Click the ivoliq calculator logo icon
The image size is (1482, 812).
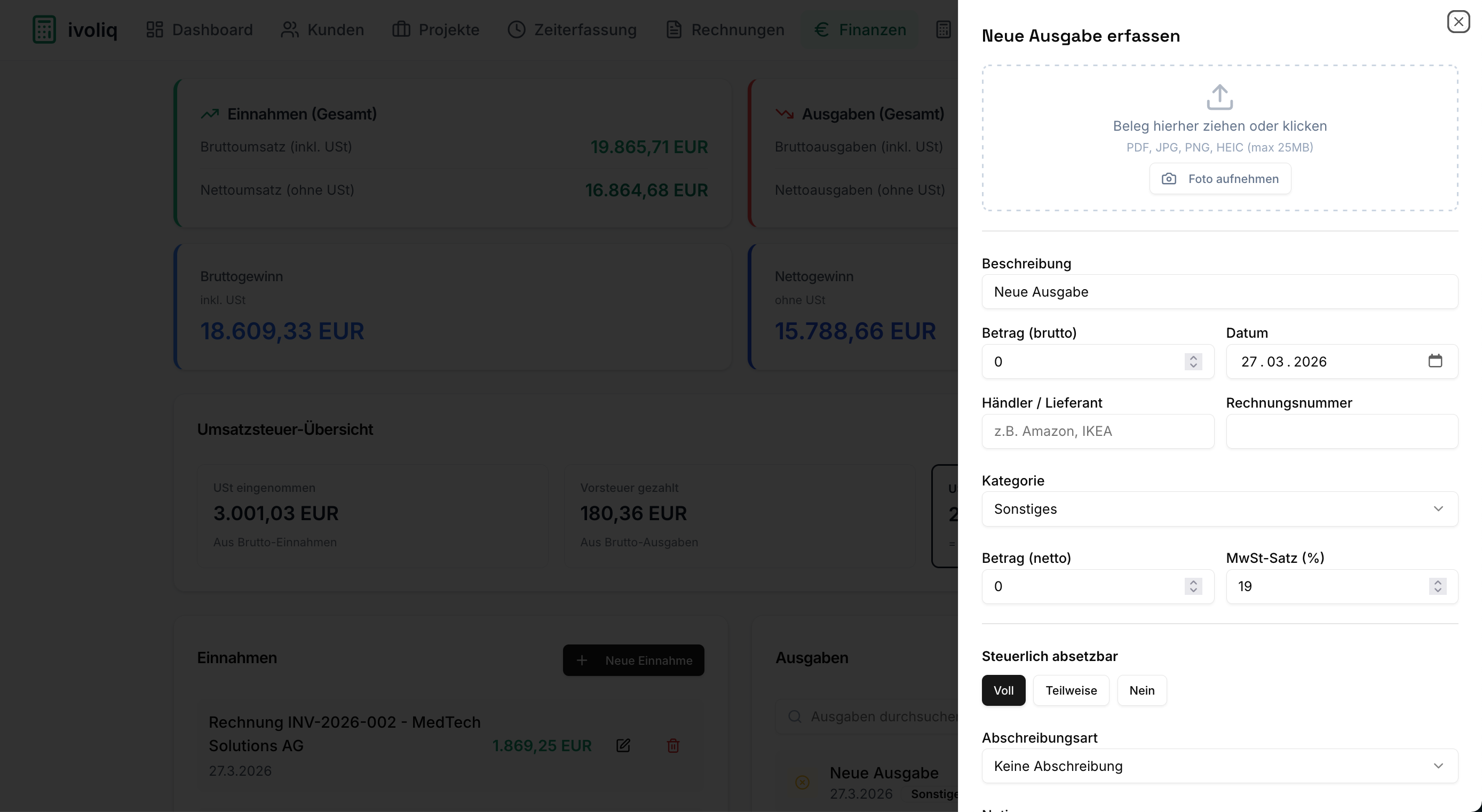tap(44, 29)
